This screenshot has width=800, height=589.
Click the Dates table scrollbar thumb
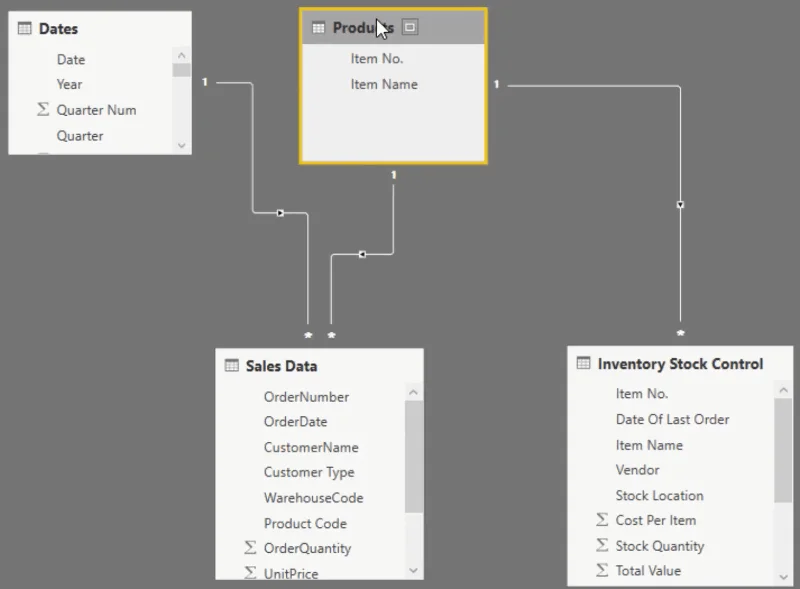pos(182,70)
